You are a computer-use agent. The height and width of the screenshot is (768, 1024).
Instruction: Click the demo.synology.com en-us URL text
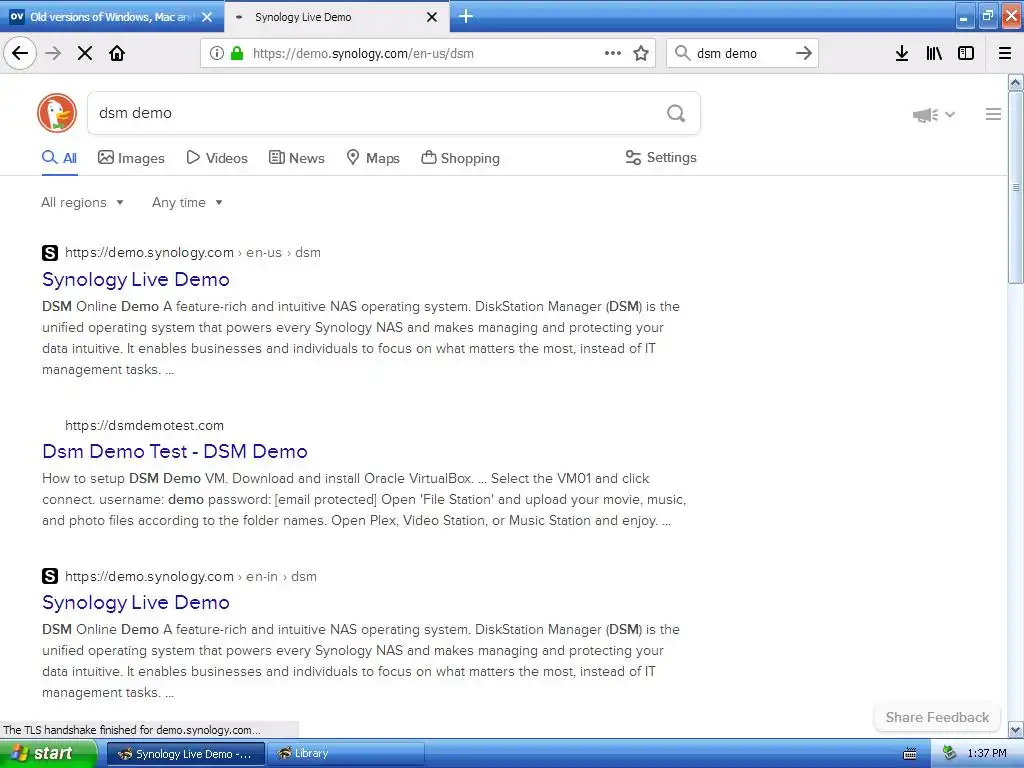click(193, 253)
